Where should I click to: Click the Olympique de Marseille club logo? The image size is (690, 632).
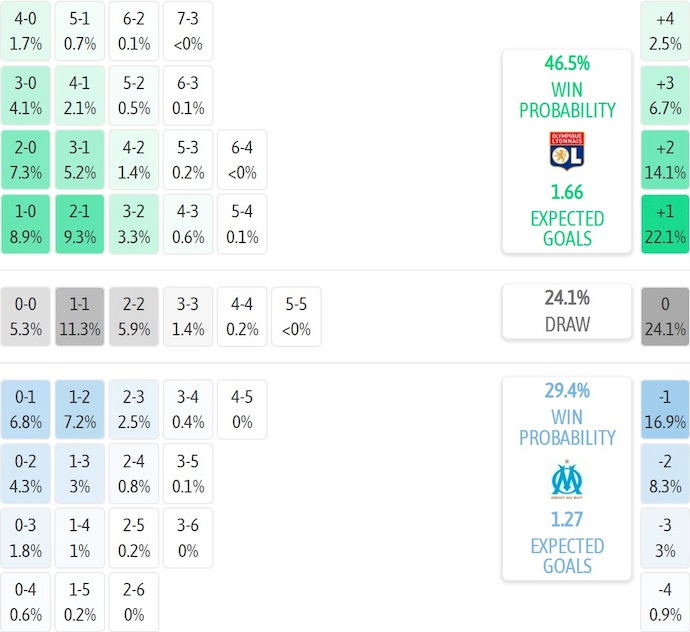[x=567, y=479]
